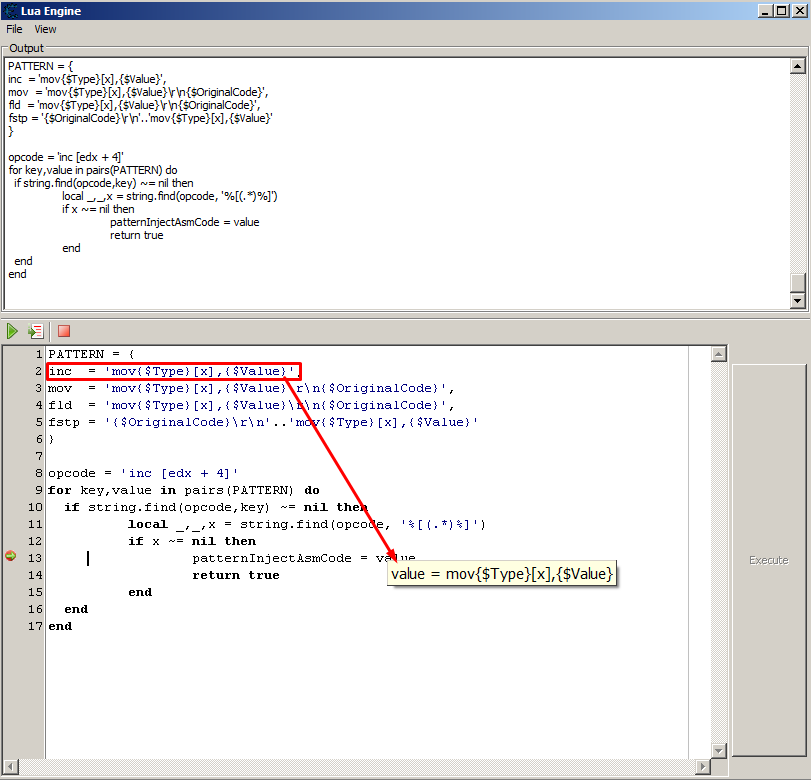Click script editor horizontal scroll left arrow
Viewport: 811px width, 780px height.
click(11, 767)
